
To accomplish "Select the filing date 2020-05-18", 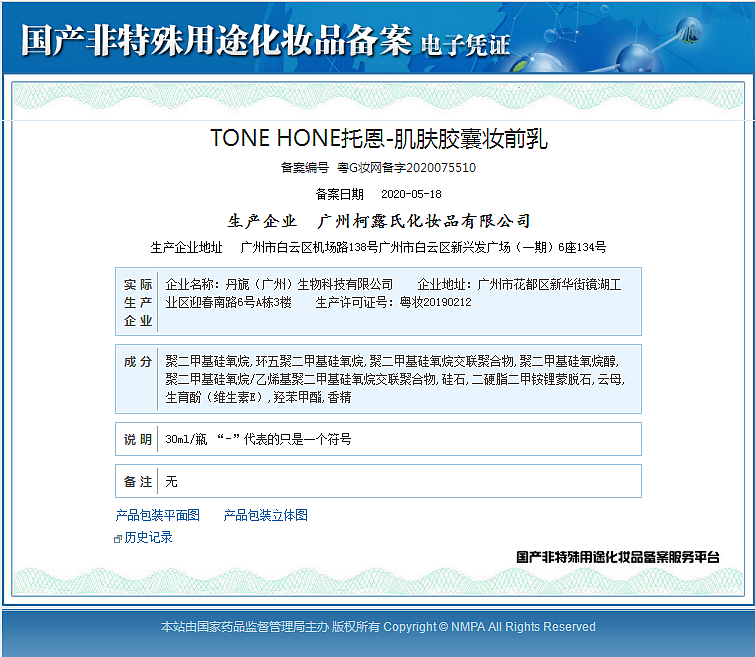I will 411,194.
